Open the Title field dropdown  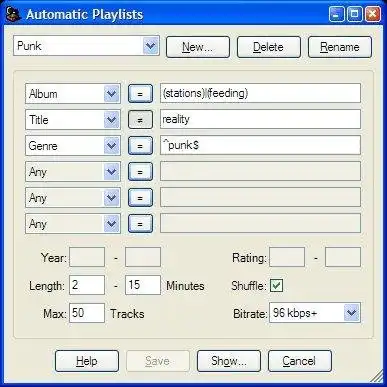[x=73, y=120]
